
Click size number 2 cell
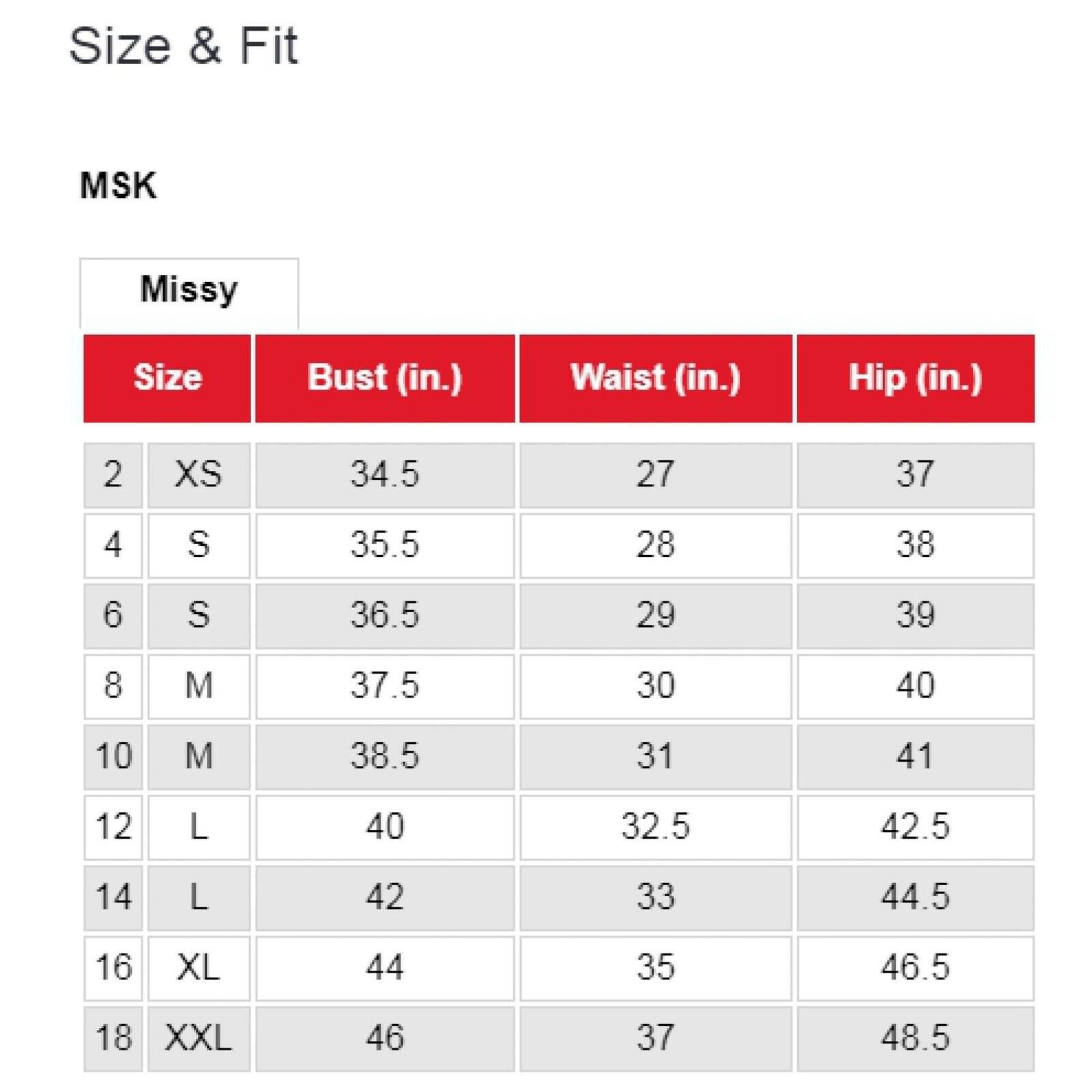[113, 475]
